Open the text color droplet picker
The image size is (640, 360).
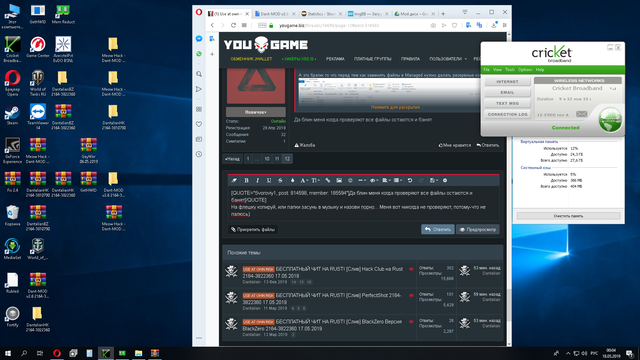[292, 180]
